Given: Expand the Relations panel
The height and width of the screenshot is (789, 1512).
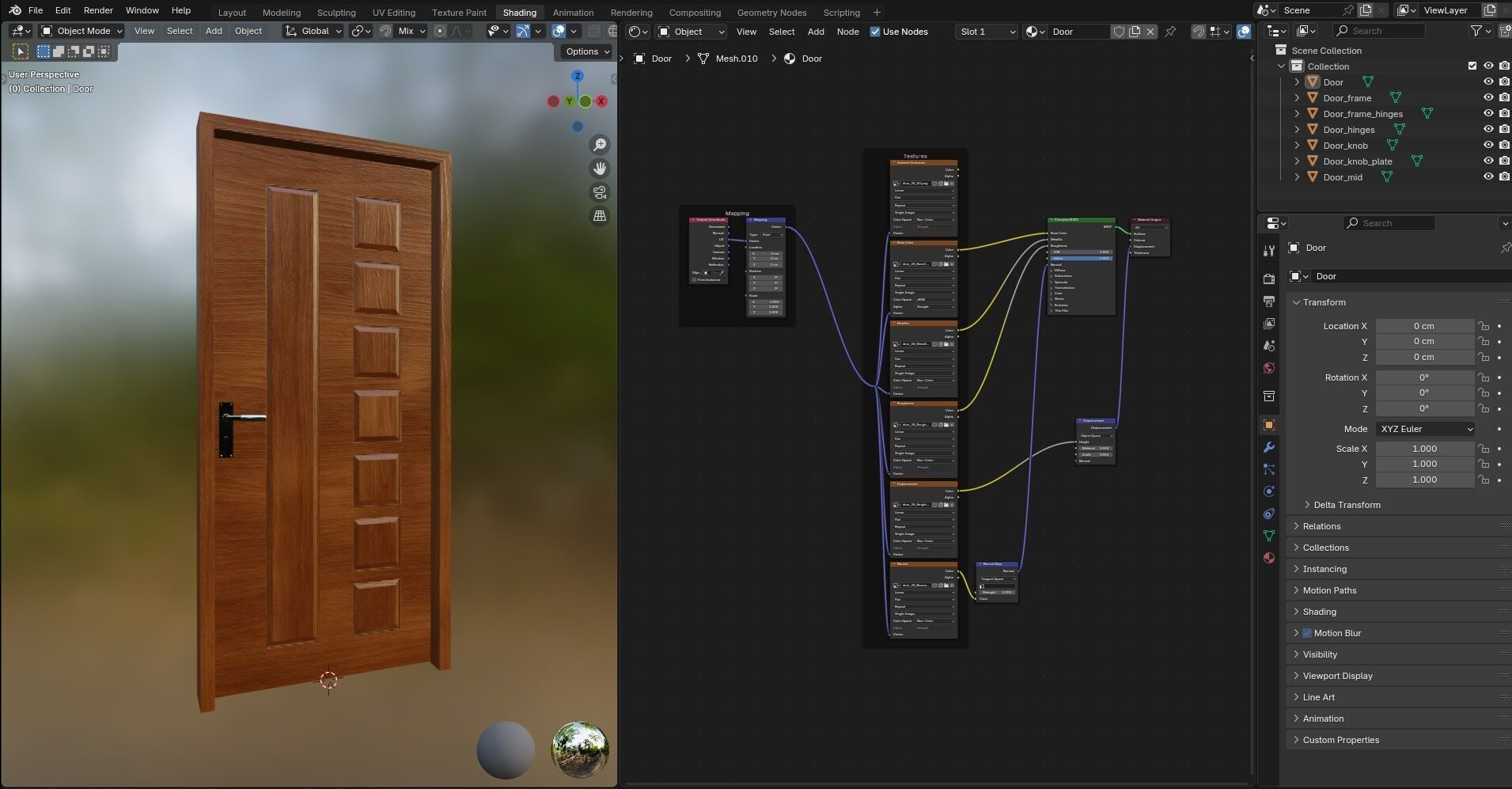Looking at the screenshot, I should (x=1321, y=526).
